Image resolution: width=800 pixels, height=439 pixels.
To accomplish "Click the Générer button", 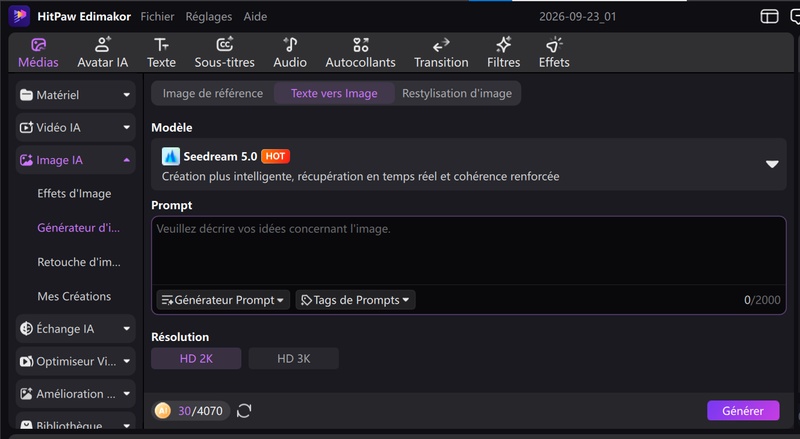I will 743,411.
